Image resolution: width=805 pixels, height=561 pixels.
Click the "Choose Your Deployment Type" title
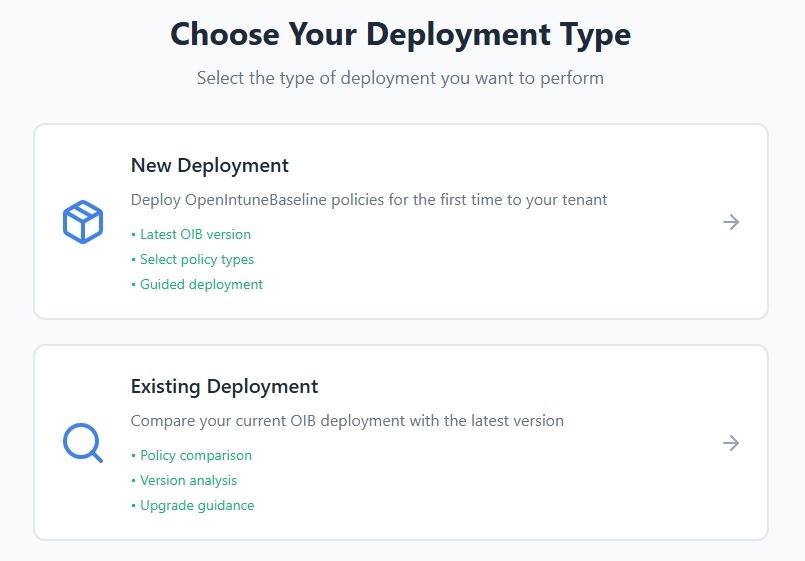click(400, 34)
